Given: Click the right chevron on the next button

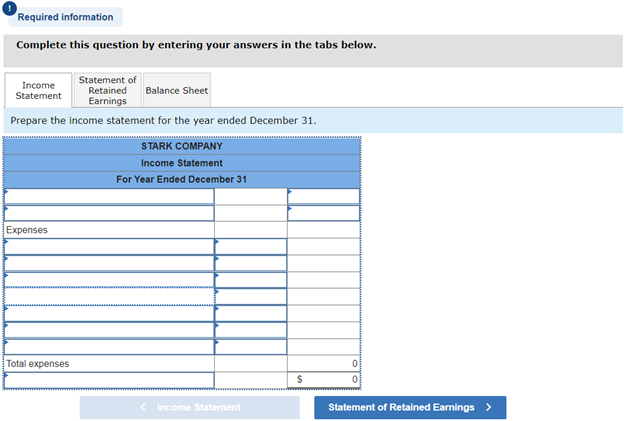Looking at the screenshot, I should tap(489, 407).
